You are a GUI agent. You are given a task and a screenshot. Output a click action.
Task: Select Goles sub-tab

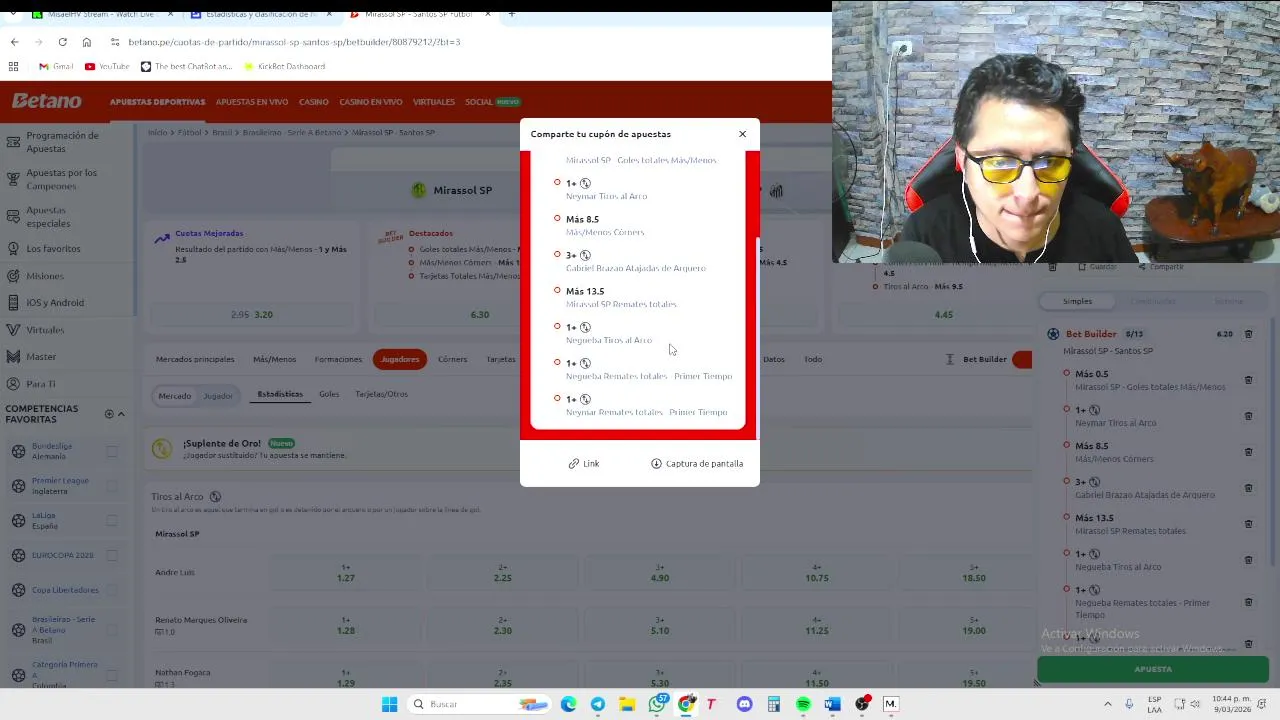(x=329, y=394)
